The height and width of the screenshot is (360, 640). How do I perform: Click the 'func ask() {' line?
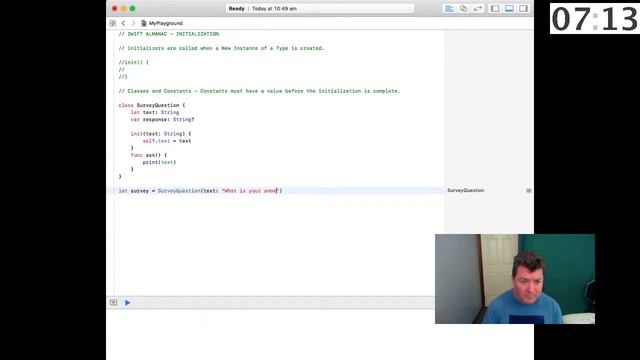(149, 155)
